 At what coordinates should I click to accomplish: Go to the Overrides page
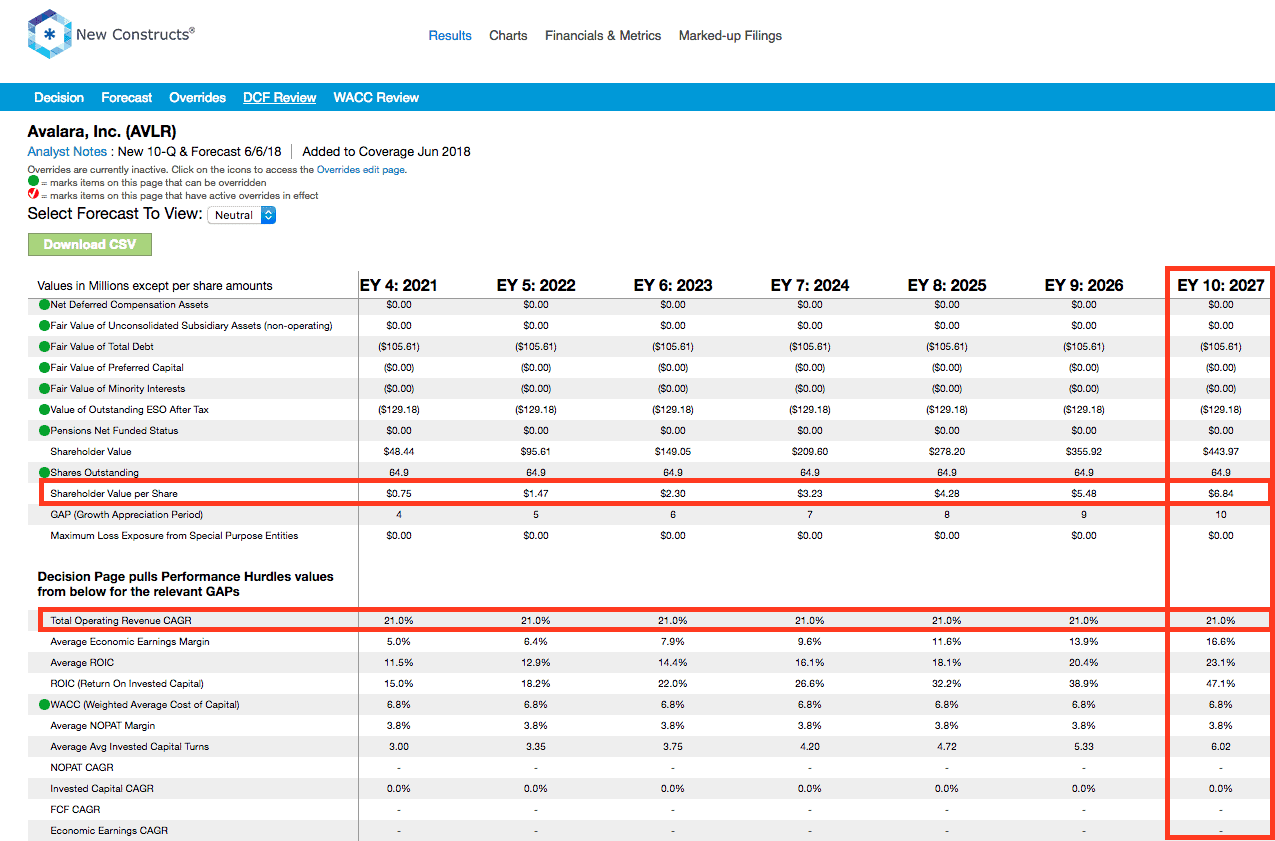197,97
